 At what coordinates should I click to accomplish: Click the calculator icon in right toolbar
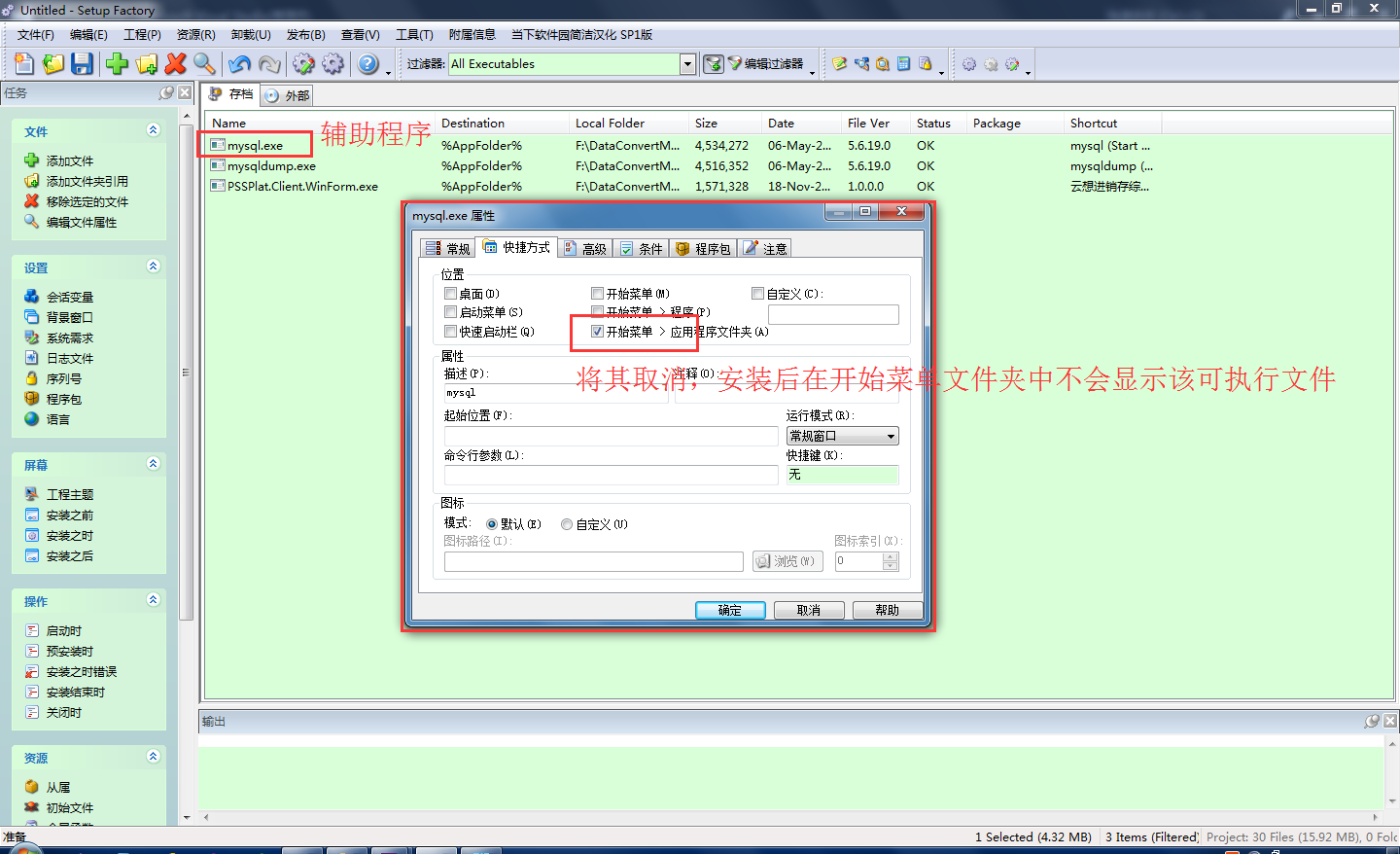pyautogui.click(x=904, y=64)
